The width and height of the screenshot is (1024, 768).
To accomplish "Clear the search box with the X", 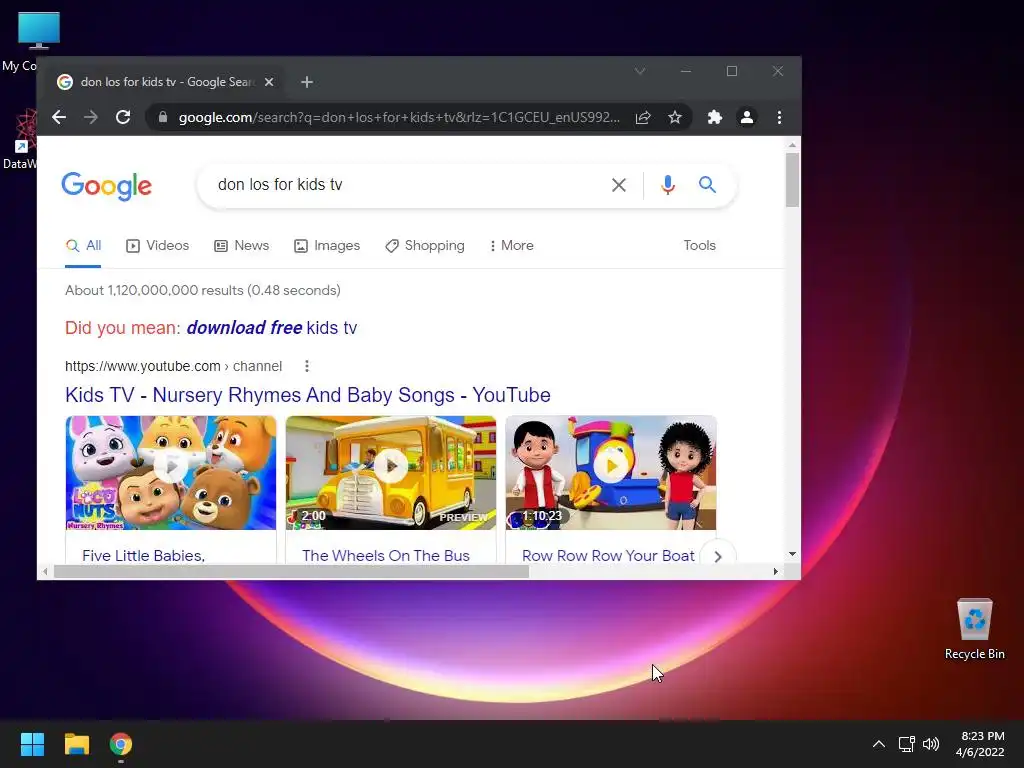I will (618, 185).
